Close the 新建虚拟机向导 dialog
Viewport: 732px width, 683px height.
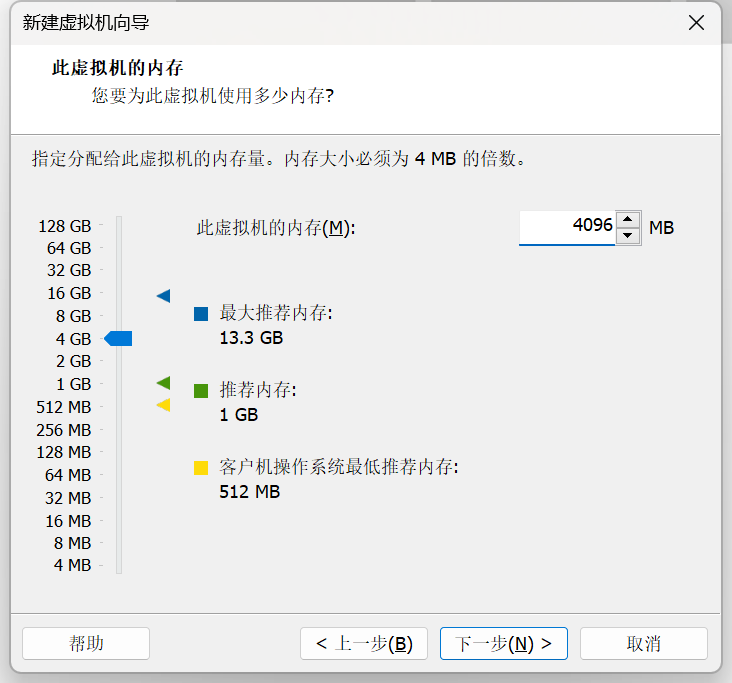(x=696, y=22)
